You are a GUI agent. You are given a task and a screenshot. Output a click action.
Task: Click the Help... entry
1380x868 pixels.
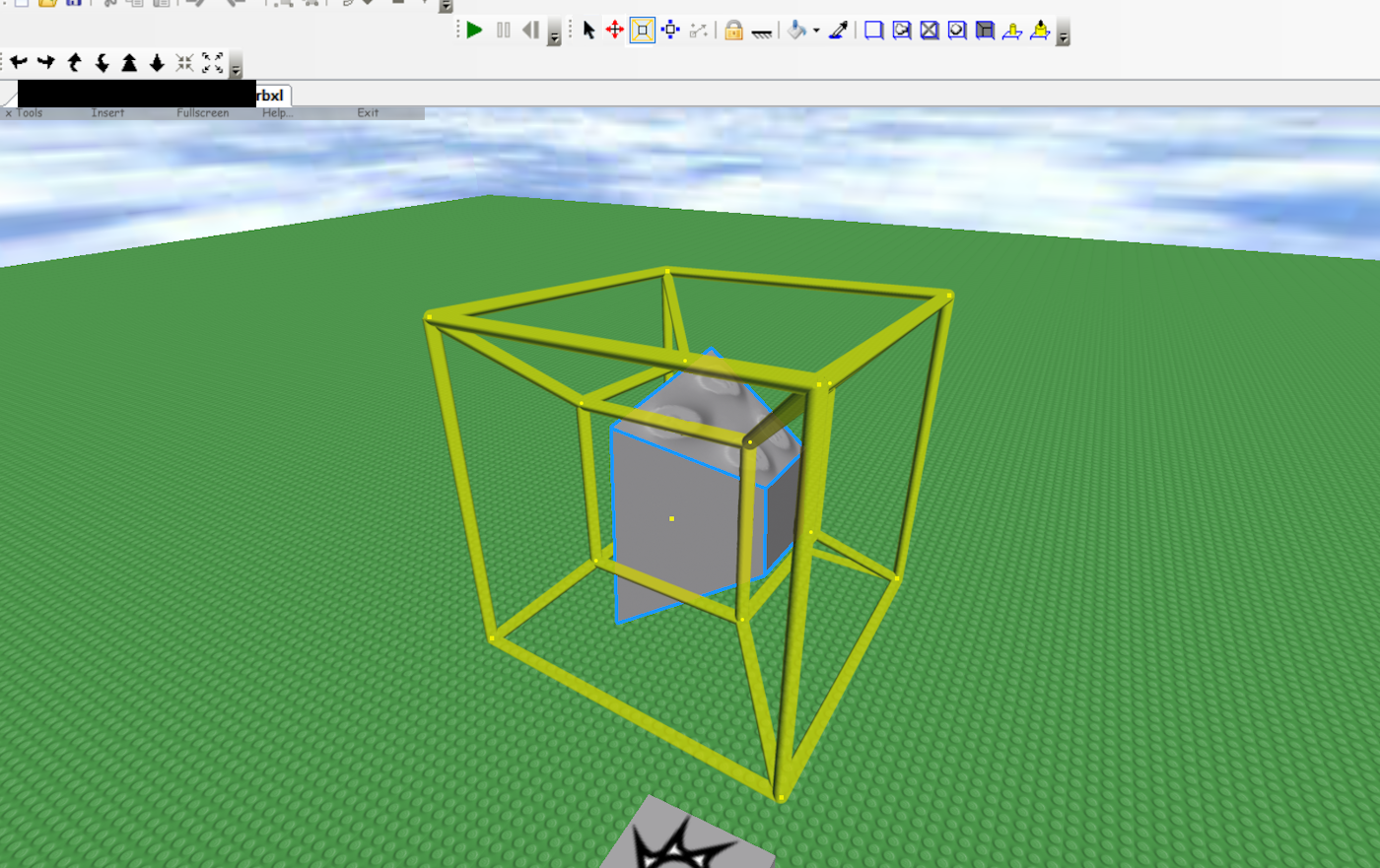[277, 112]
